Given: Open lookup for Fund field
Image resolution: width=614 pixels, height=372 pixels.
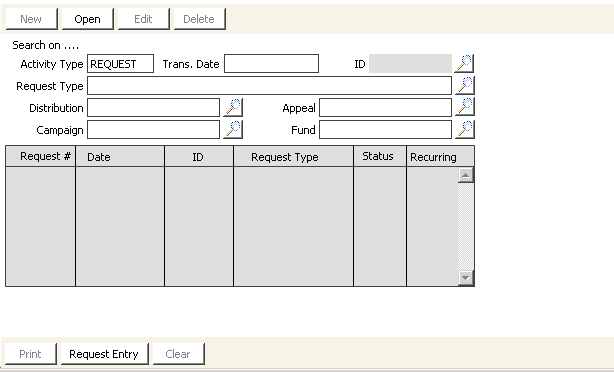Looking at the screenshot, I should tap(464, 129).
